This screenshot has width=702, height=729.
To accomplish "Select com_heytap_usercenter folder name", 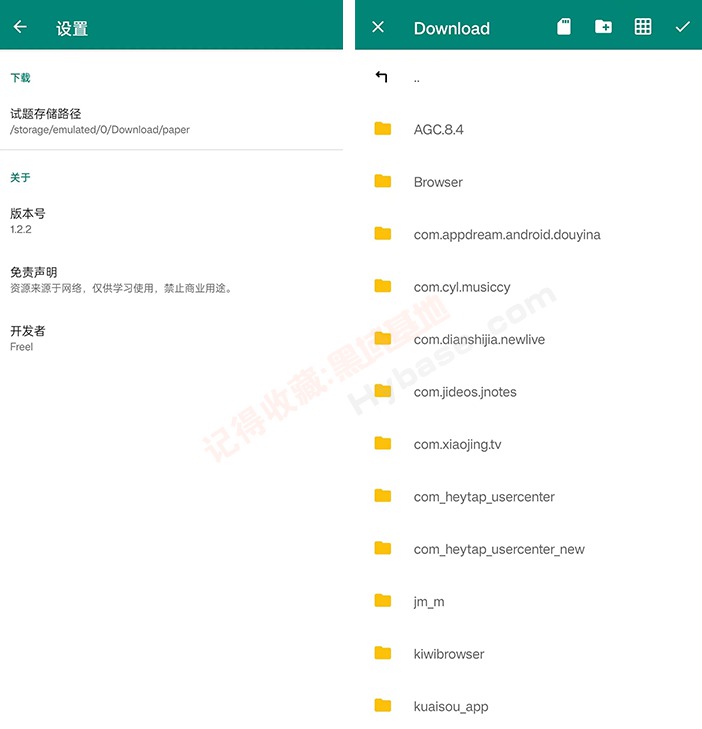I will pos(484,497).
